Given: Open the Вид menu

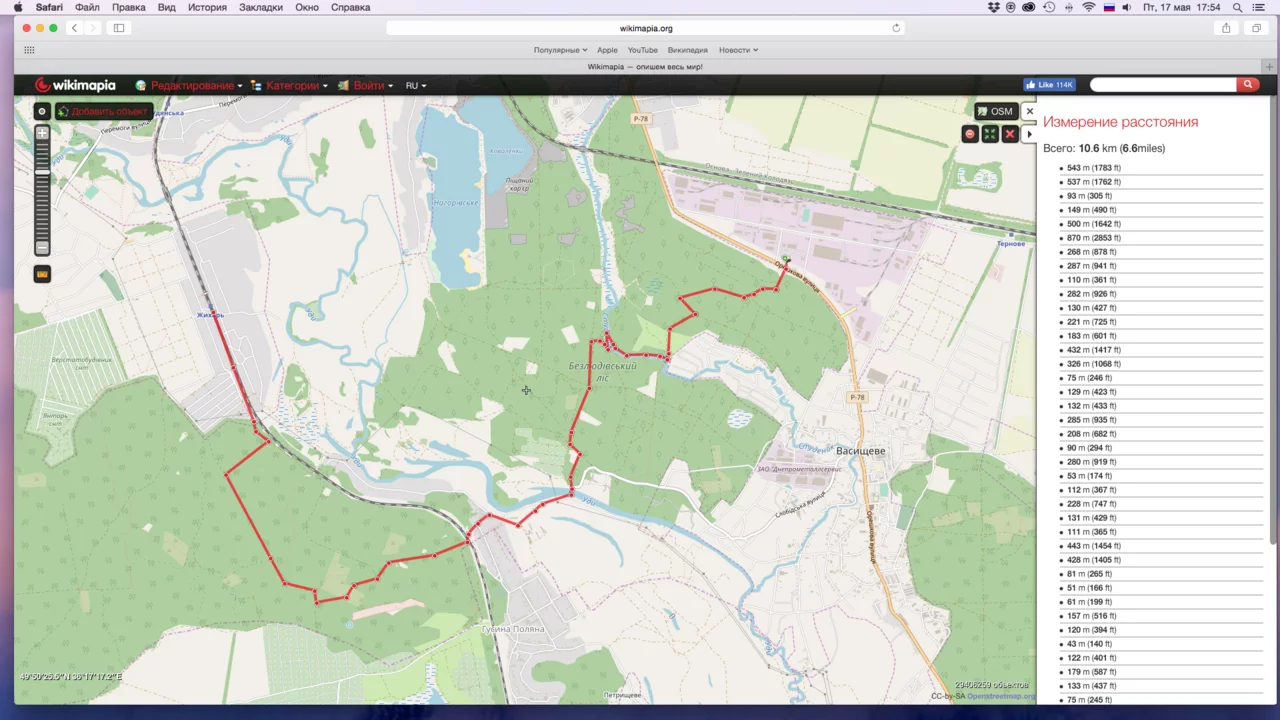Looking at the screenshot, I should [x=167, y=7].
